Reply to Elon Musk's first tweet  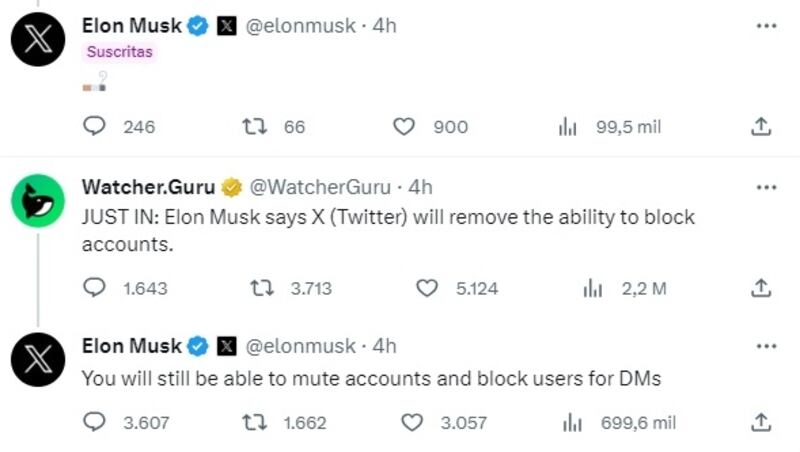94,126
